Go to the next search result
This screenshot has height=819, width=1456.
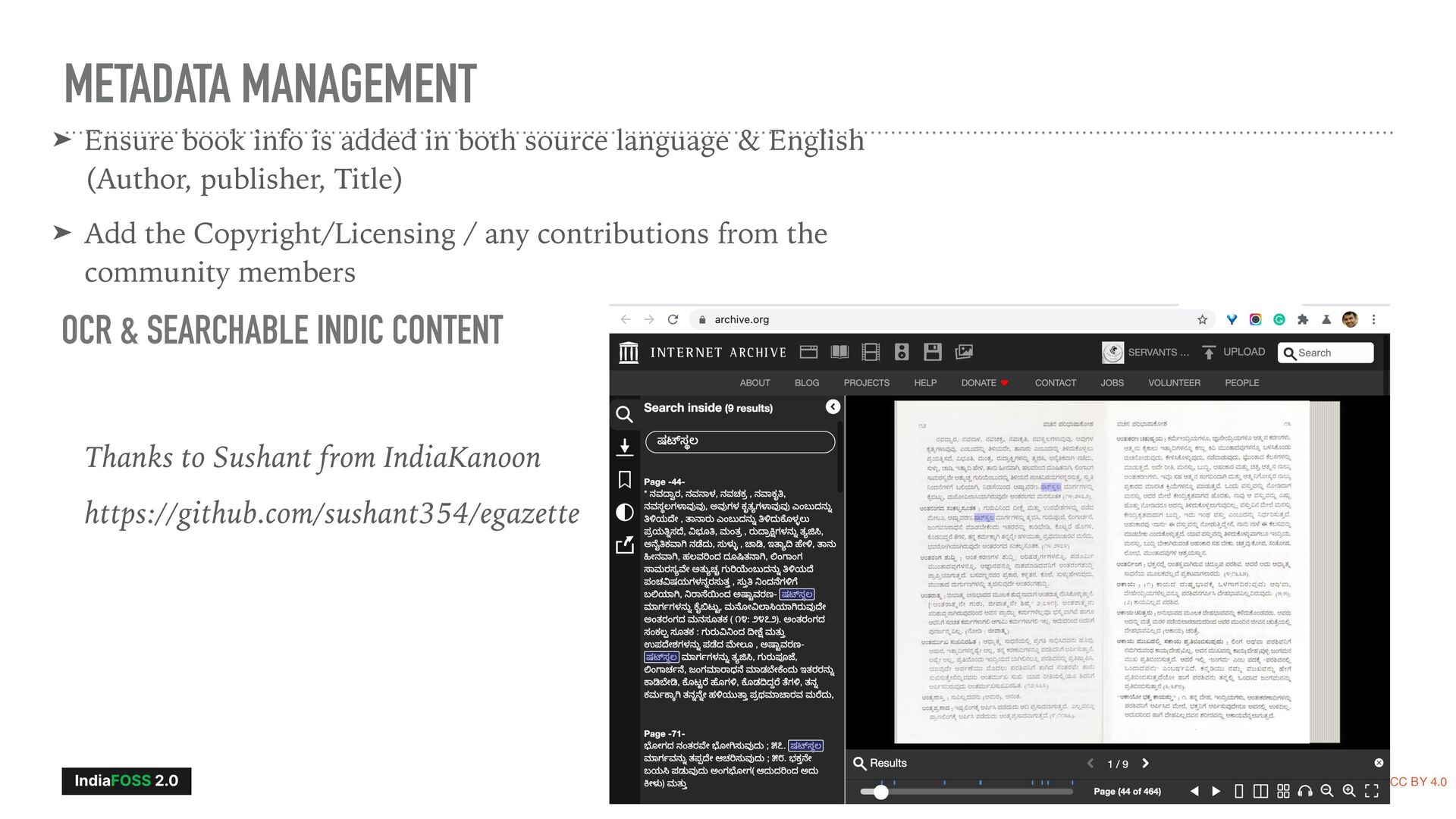click(x=1146, y=764)
